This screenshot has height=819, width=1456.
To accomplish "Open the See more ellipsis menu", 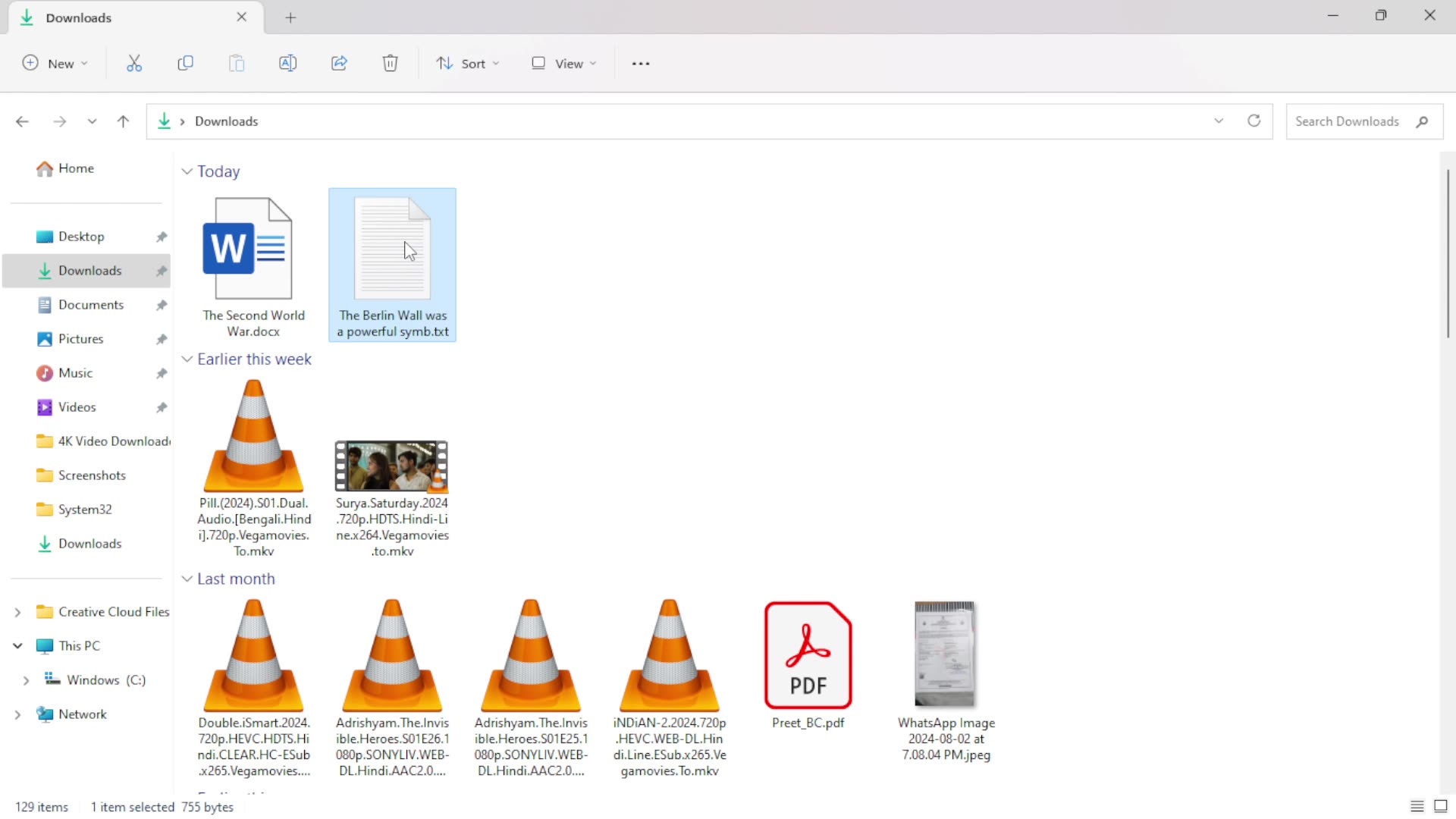I will 641,64.
